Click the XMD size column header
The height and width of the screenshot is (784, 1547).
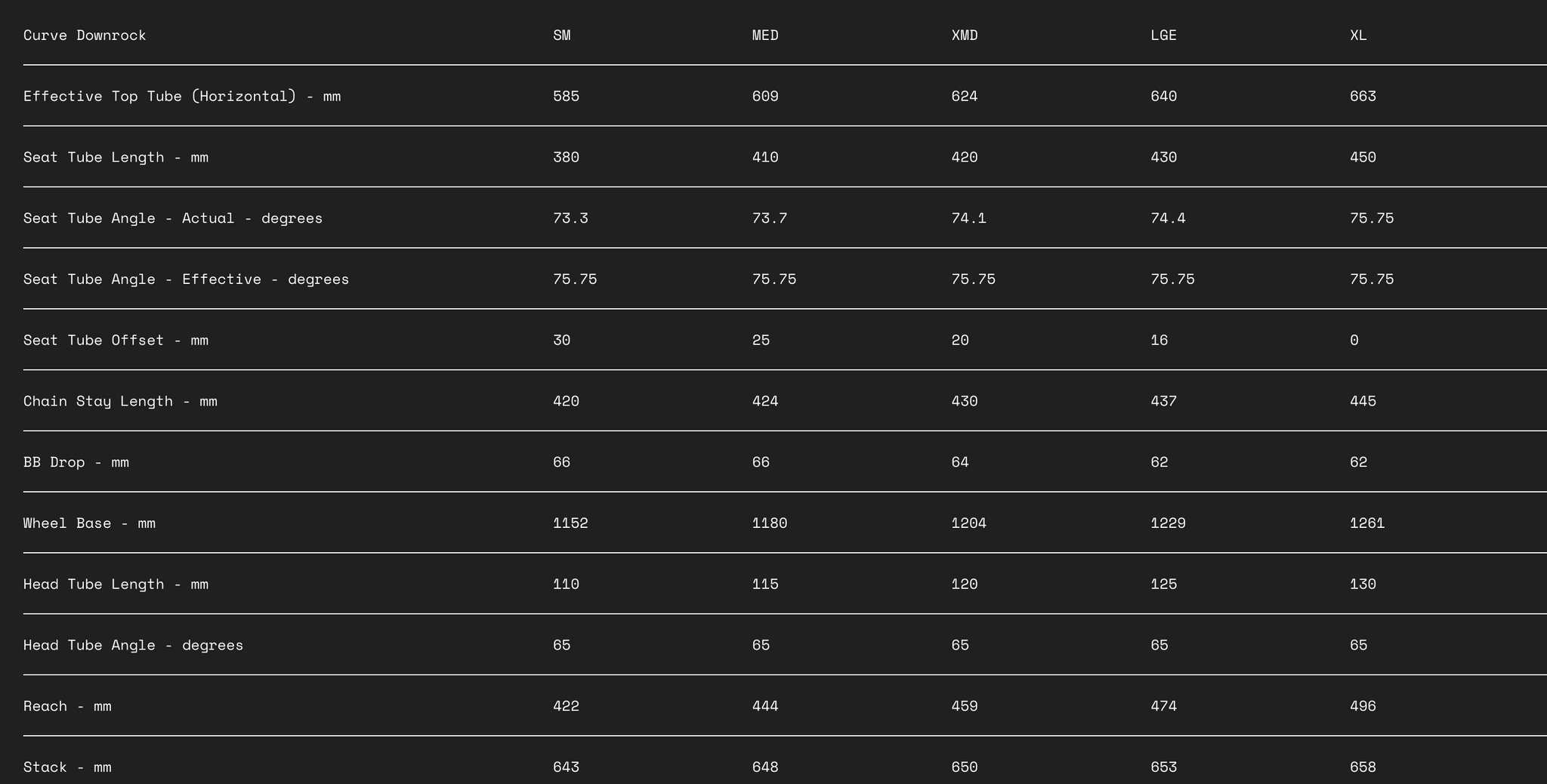(x=965, y=35)
